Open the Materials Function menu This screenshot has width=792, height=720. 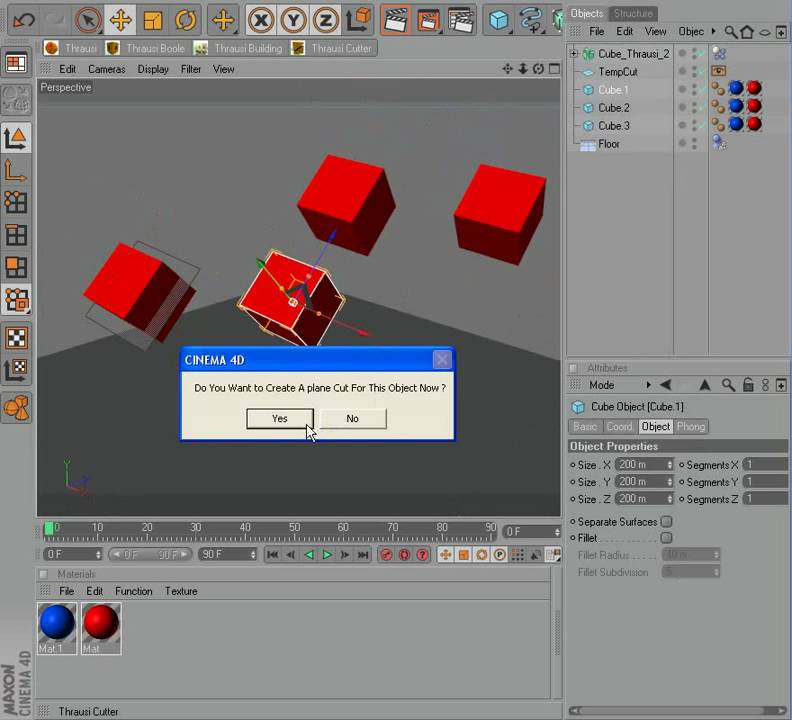133,591
